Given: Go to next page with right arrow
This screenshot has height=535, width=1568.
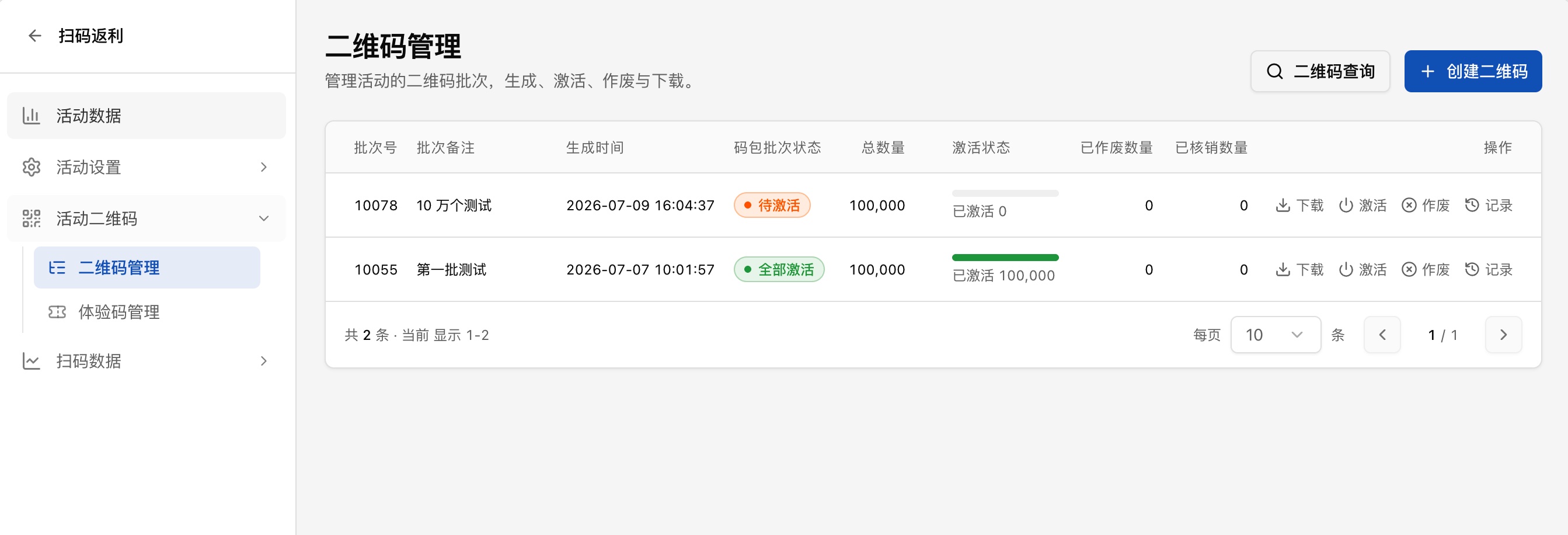Looking at the screenshot, I should (x=1503, y=335).
